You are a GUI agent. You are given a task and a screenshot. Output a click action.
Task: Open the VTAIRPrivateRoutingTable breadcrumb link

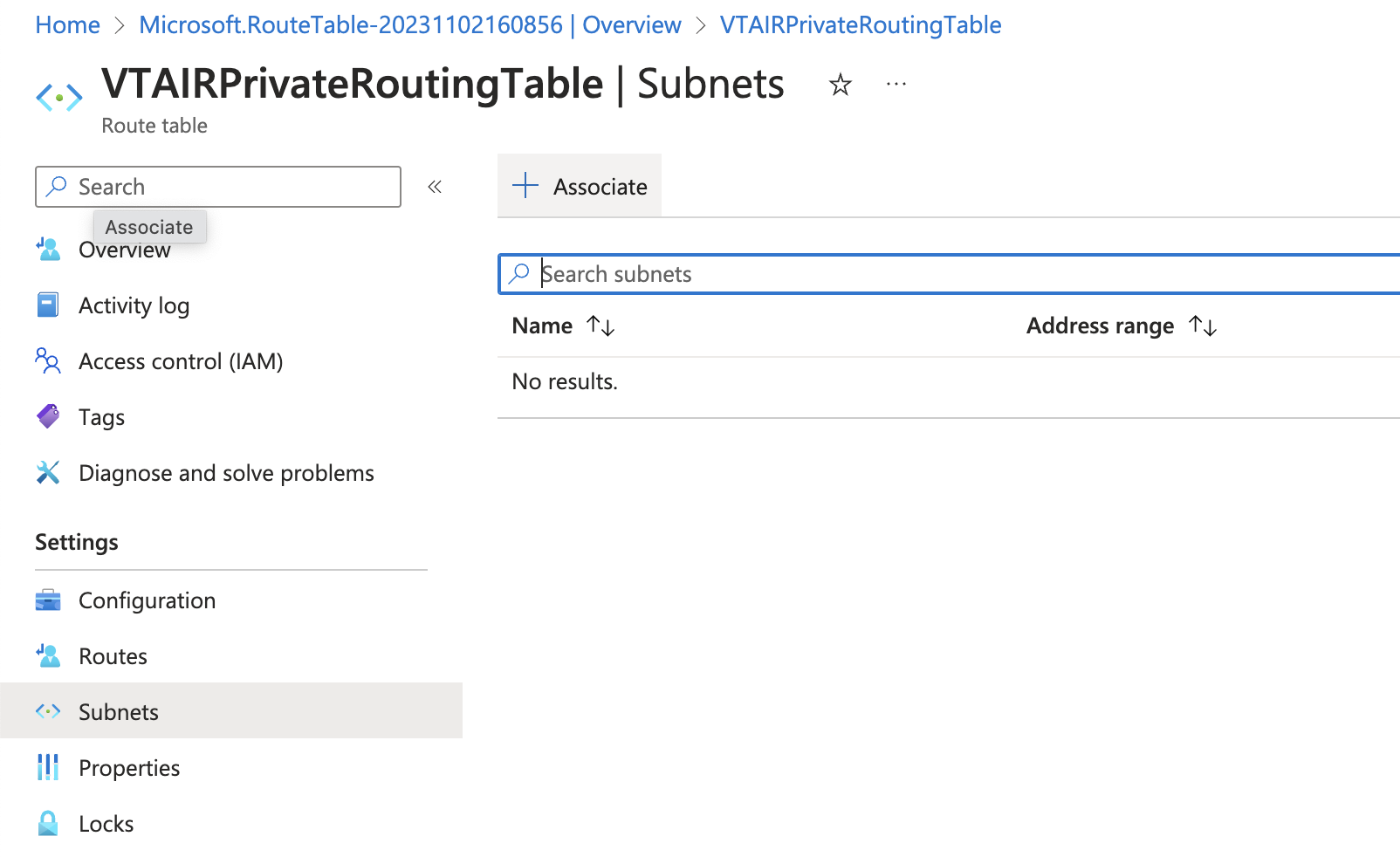coord(861,25)
